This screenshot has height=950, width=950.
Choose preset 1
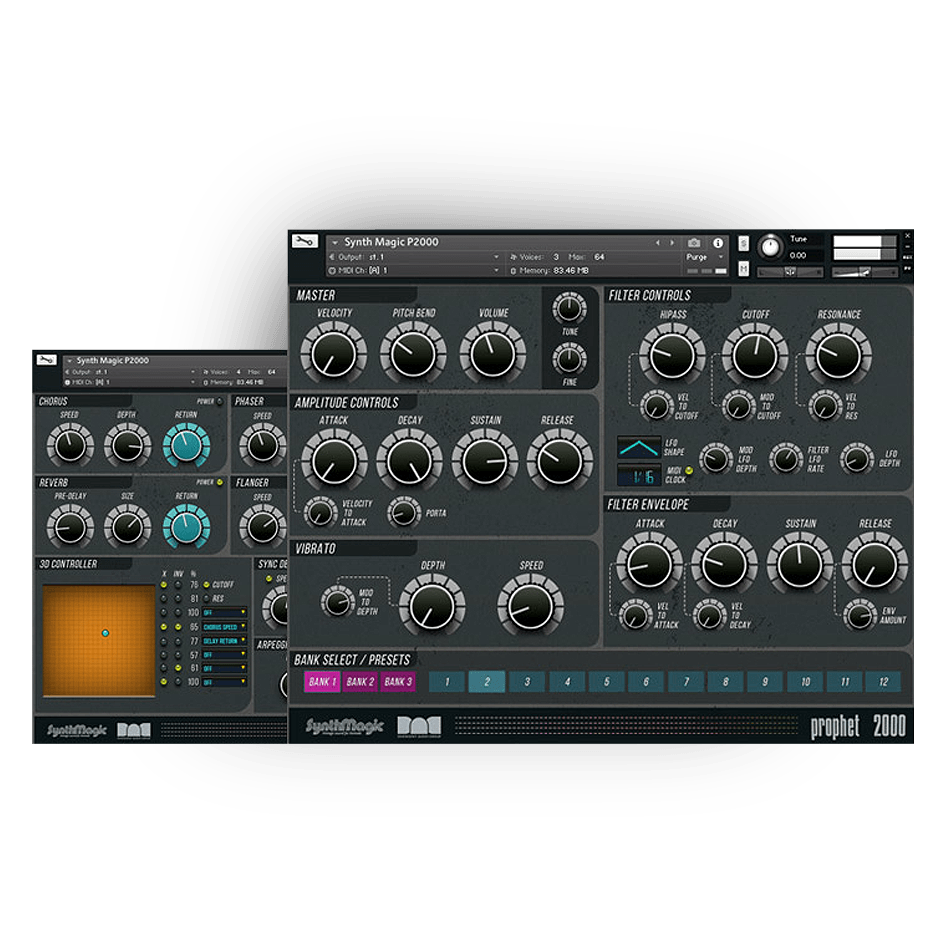point(447,682)
